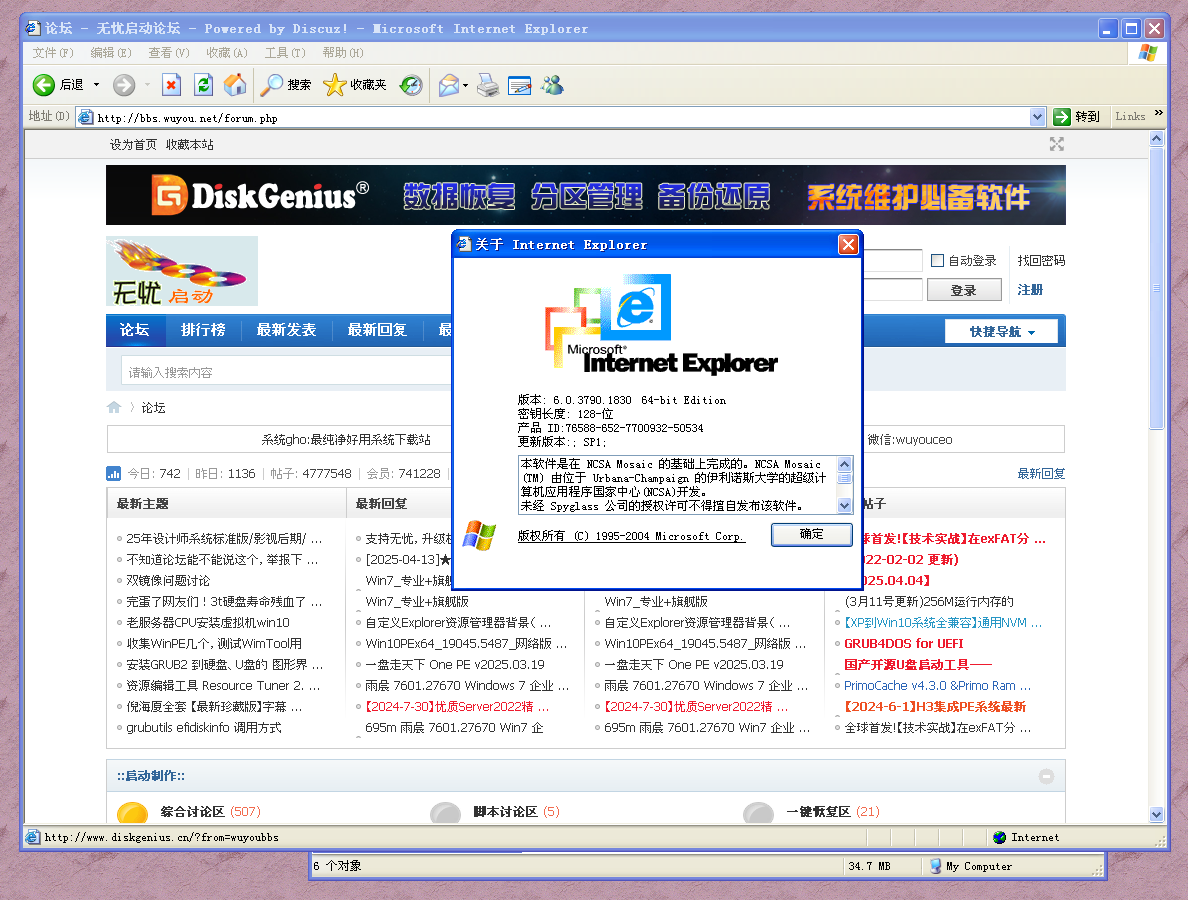Open the 帮助(H) menu
The image size is (1188, 900).
(x=342, y=52)
